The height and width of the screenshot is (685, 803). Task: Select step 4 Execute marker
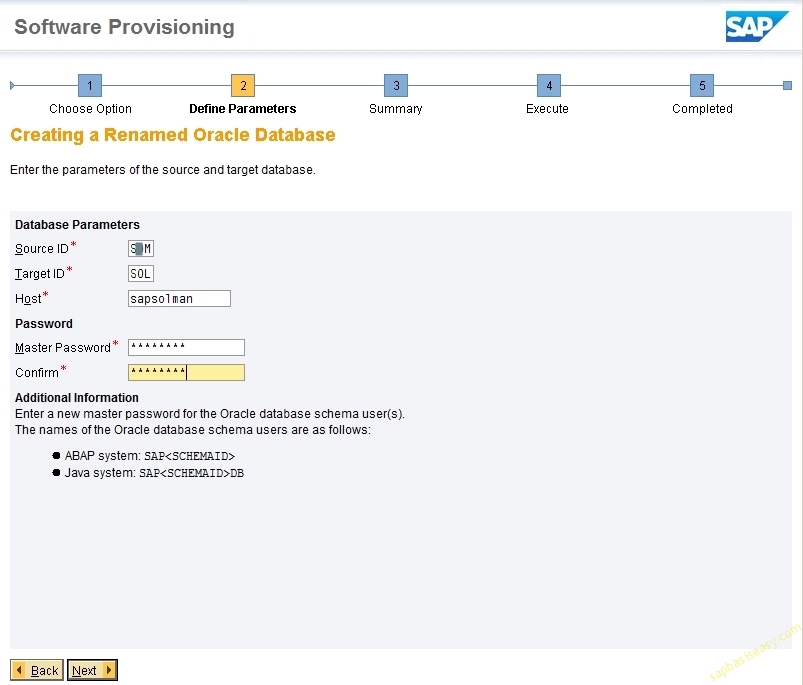coord(548,85)
